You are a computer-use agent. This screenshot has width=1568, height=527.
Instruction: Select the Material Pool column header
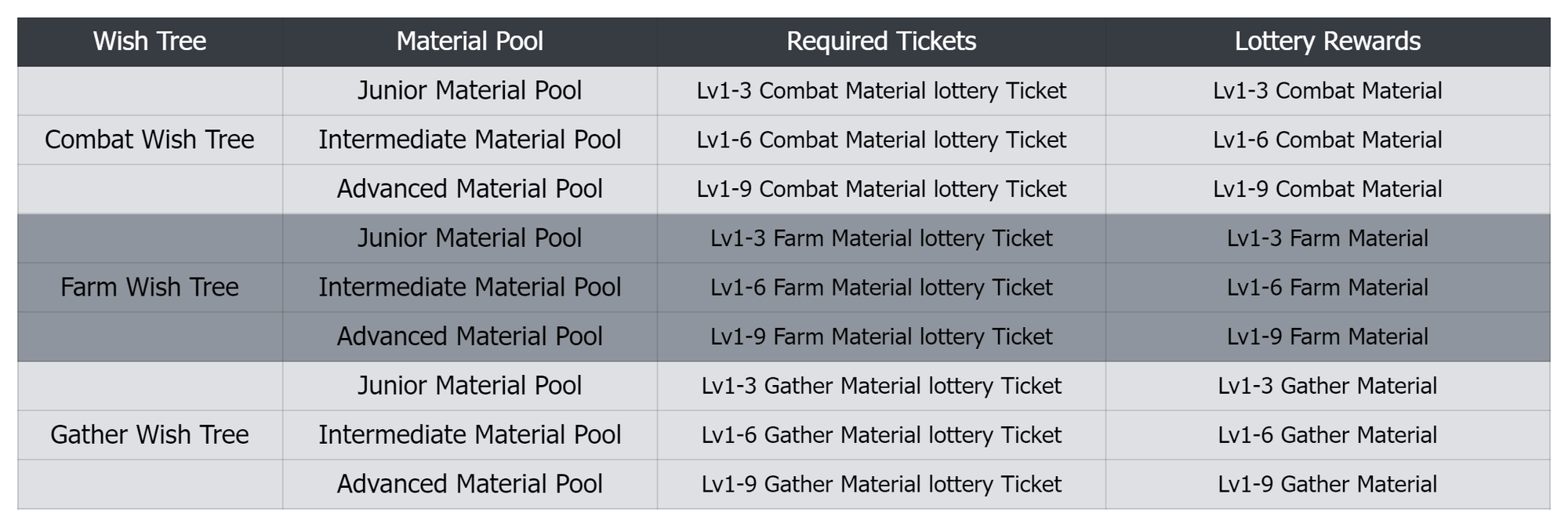470,42
